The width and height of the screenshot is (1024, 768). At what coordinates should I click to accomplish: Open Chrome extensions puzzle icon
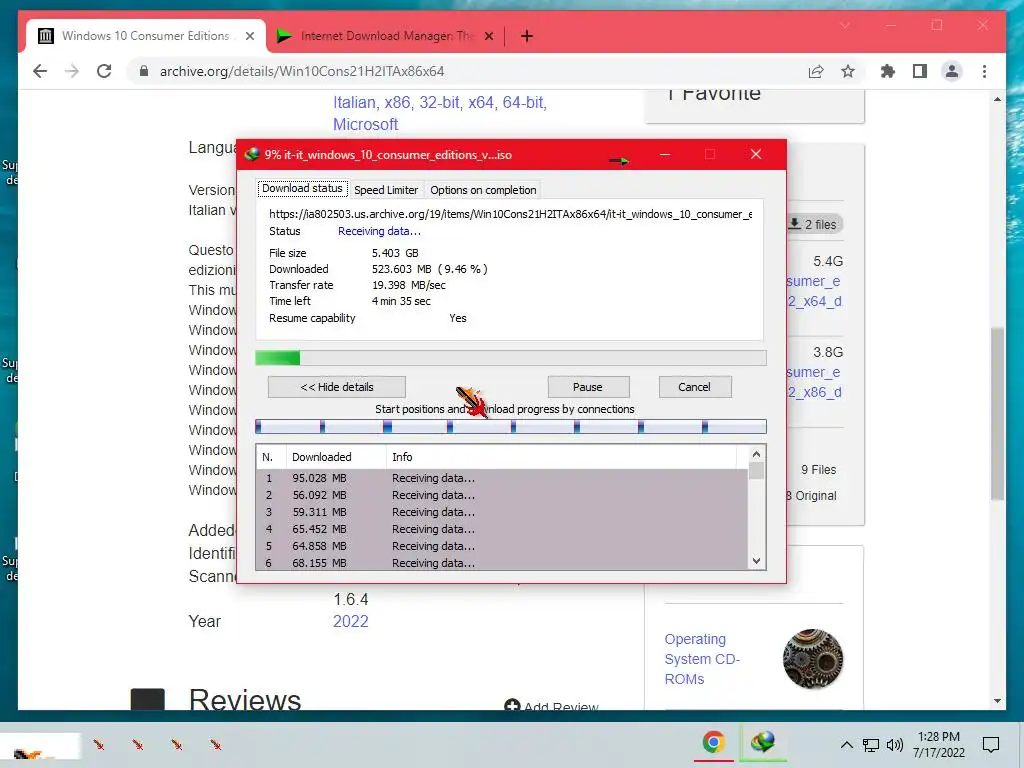888,71
